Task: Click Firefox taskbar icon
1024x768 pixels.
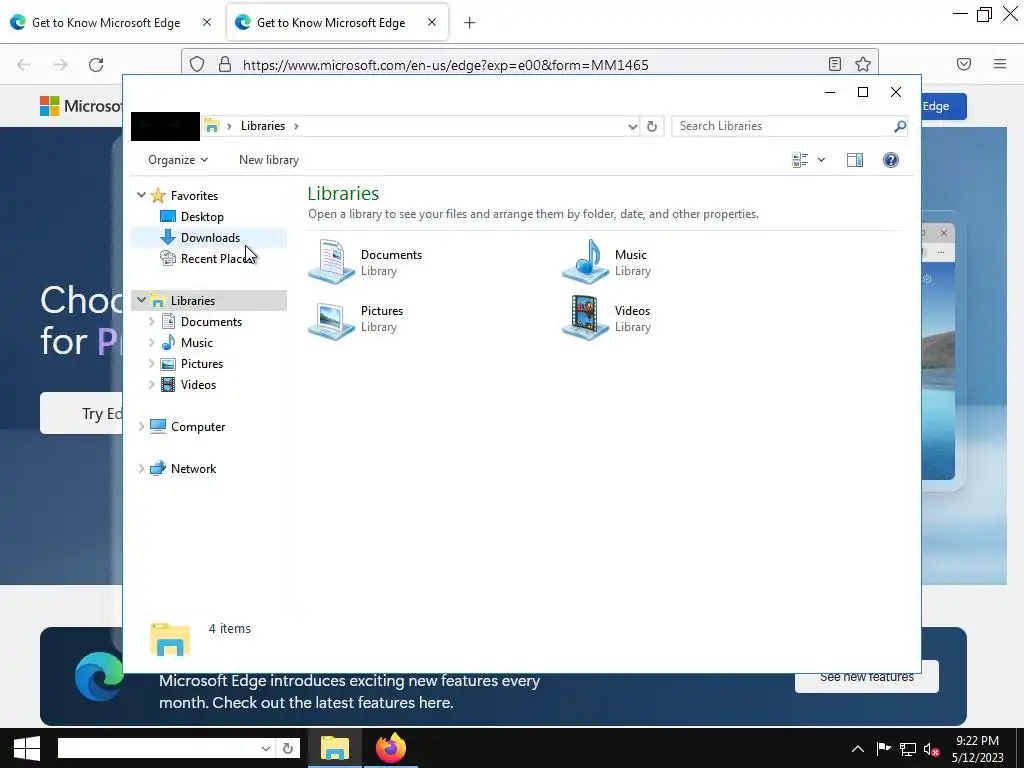Action: [391, 748]
